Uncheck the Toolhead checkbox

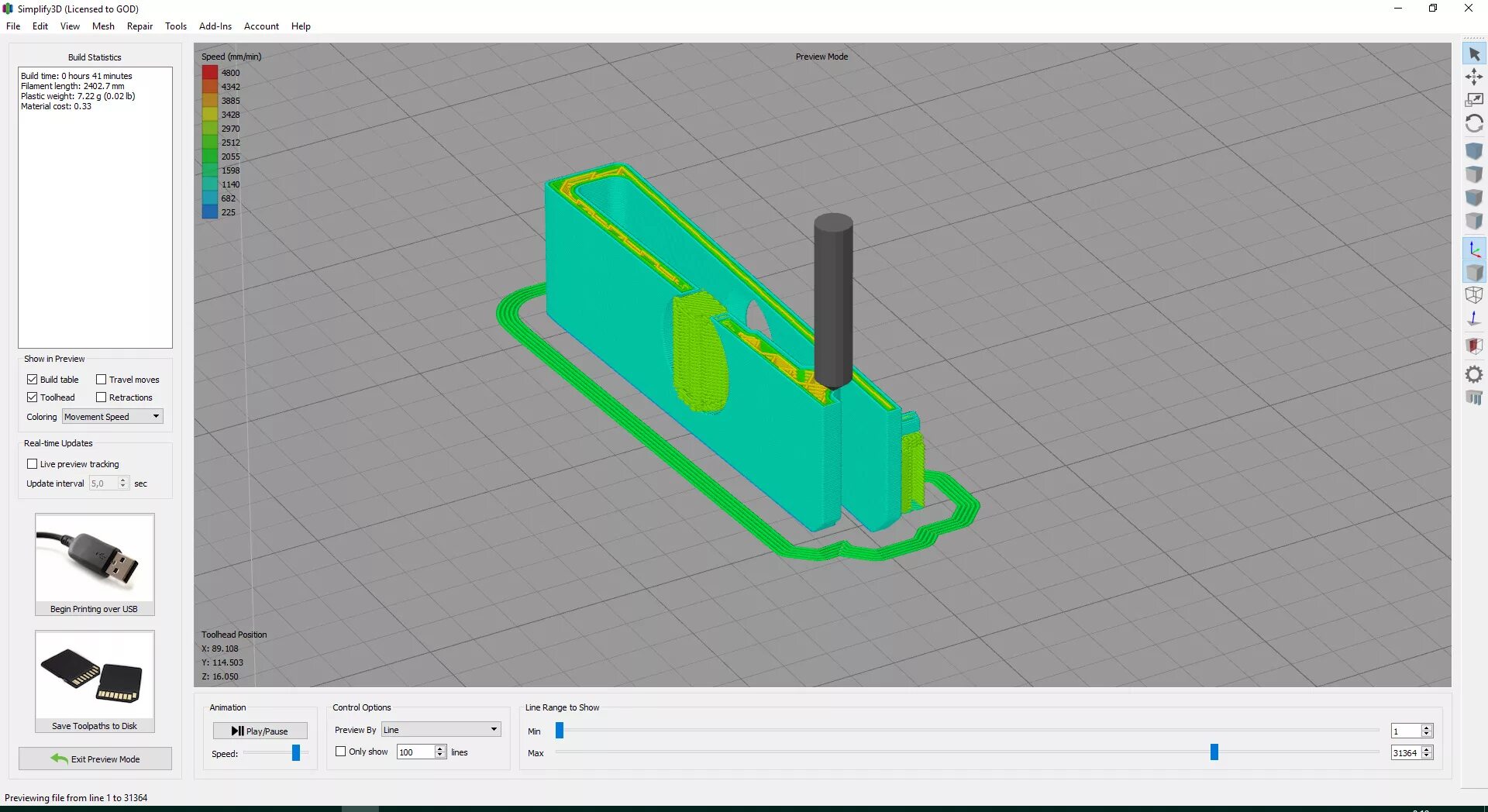click(x=32, y=397)
